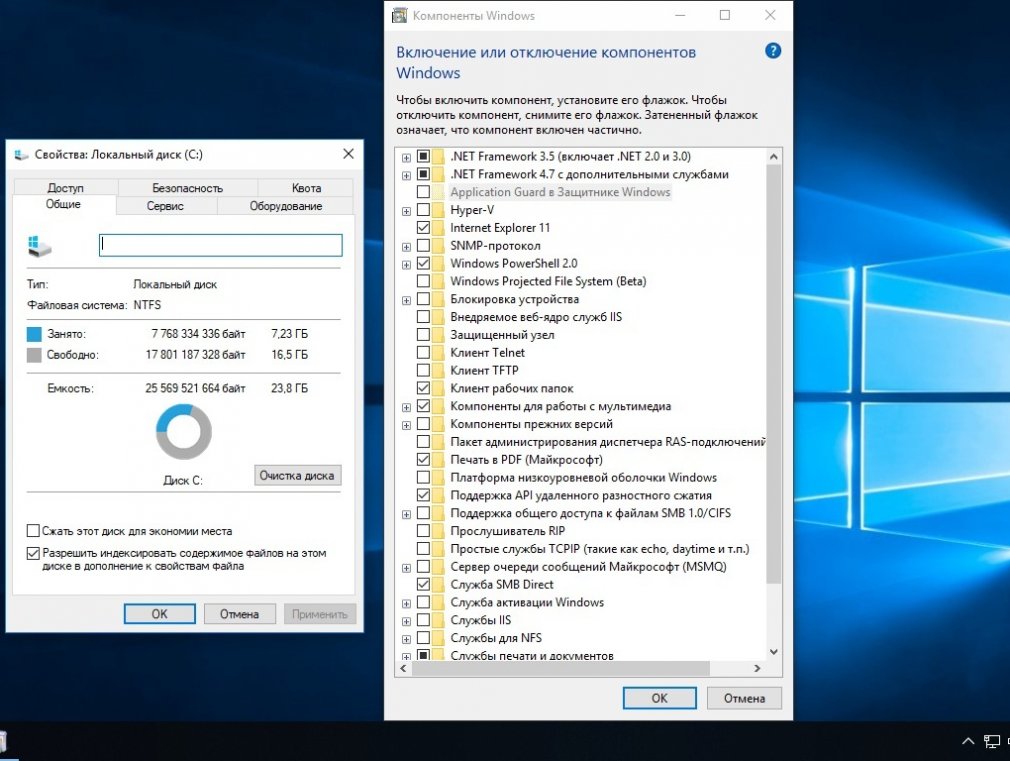Select Поддержка API удаленного разностного сжатия

(x=580, y=496)
